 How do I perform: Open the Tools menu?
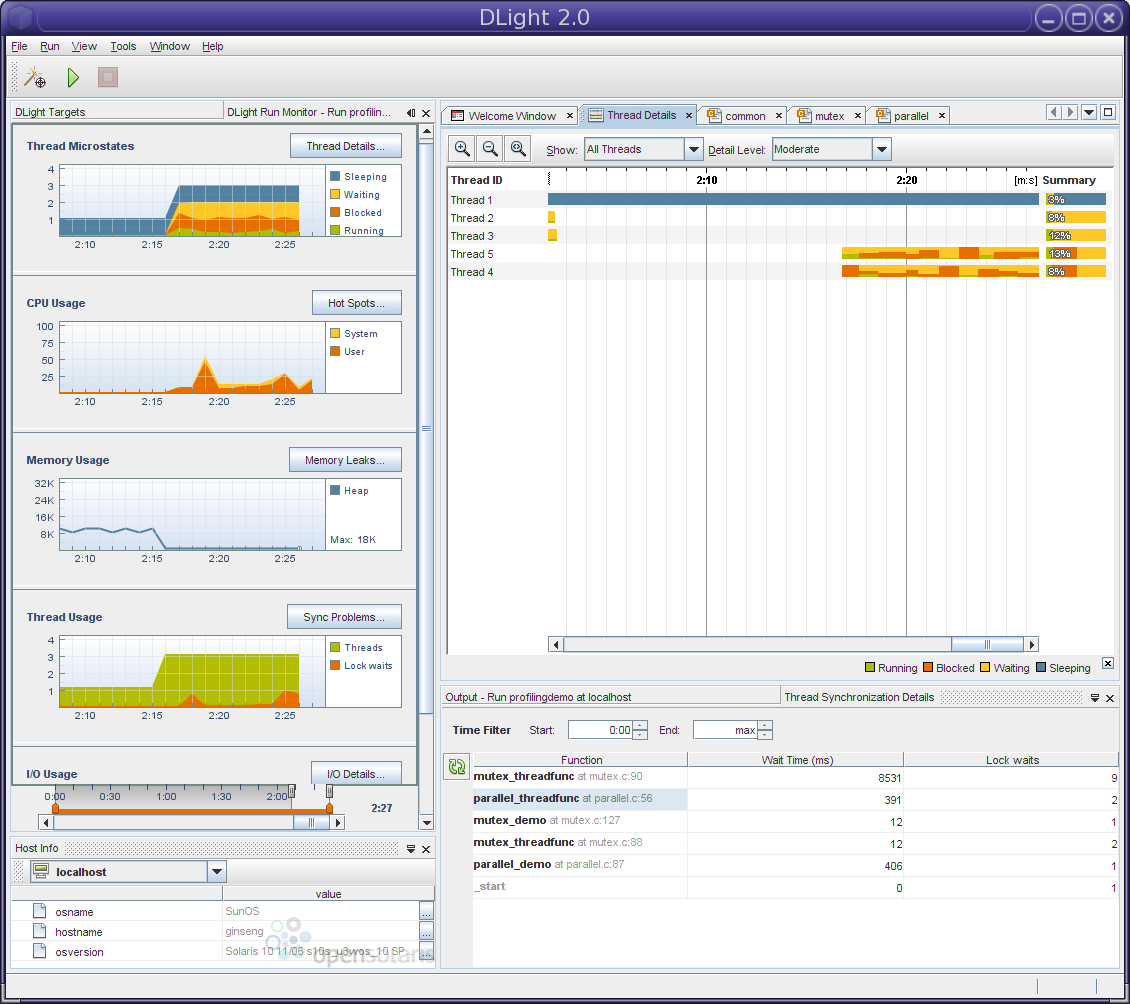(123, 46)
